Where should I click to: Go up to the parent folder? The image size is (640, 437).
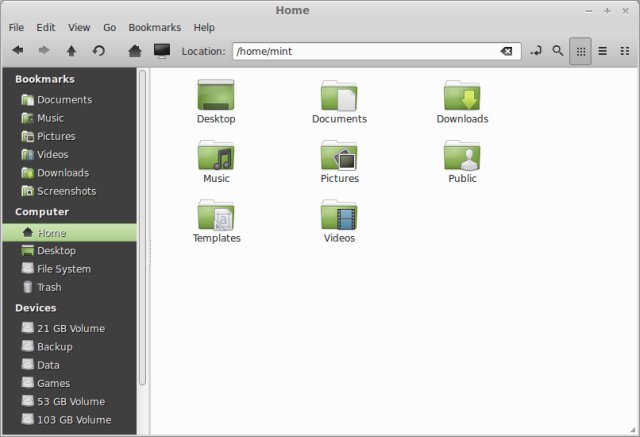71,50
